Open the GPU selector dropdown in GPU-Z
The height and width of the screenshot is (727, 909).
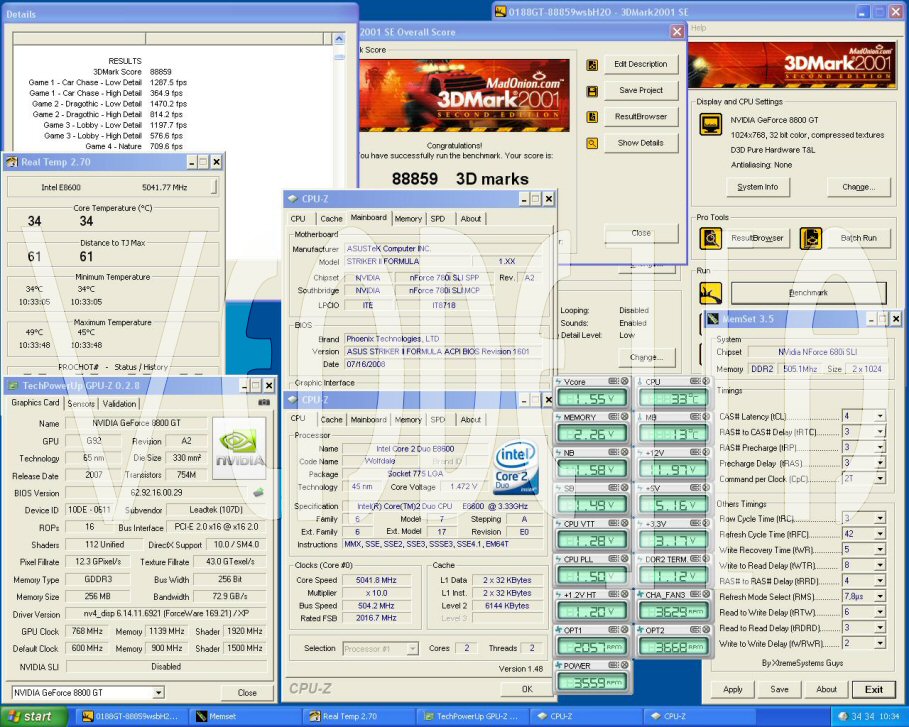point(158,692)
